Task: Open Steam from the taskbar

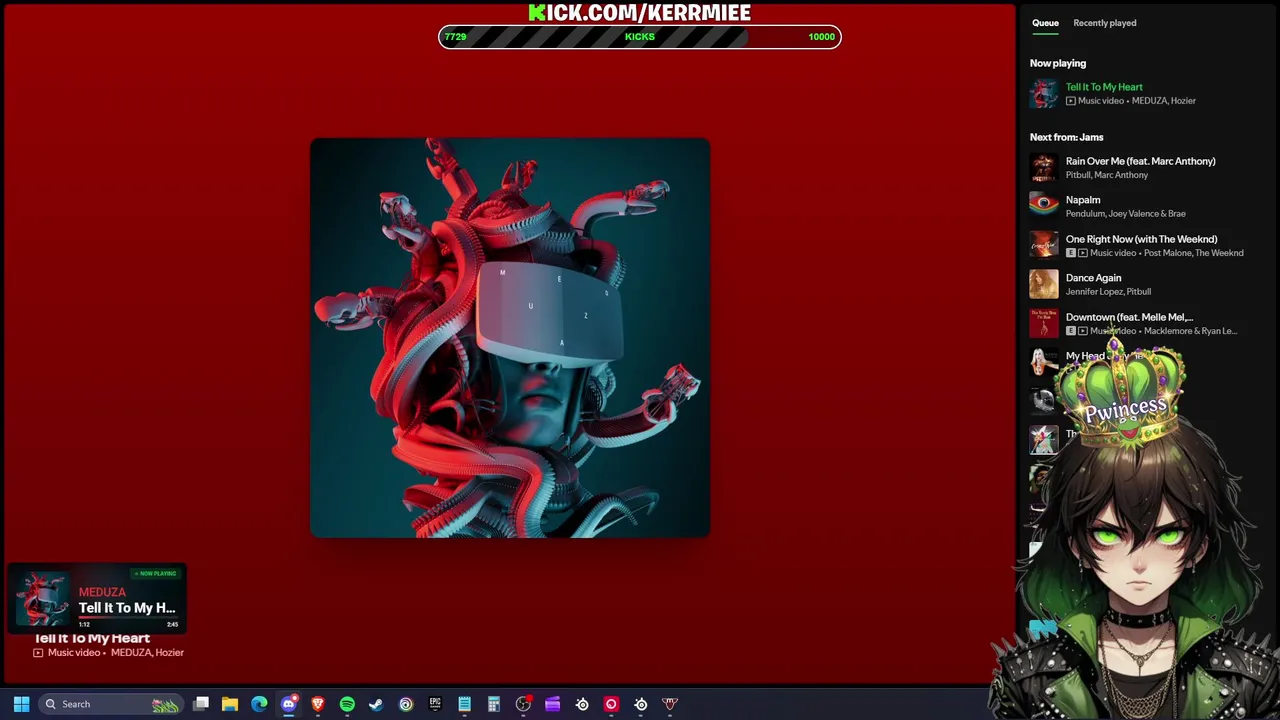Action: 376,704
